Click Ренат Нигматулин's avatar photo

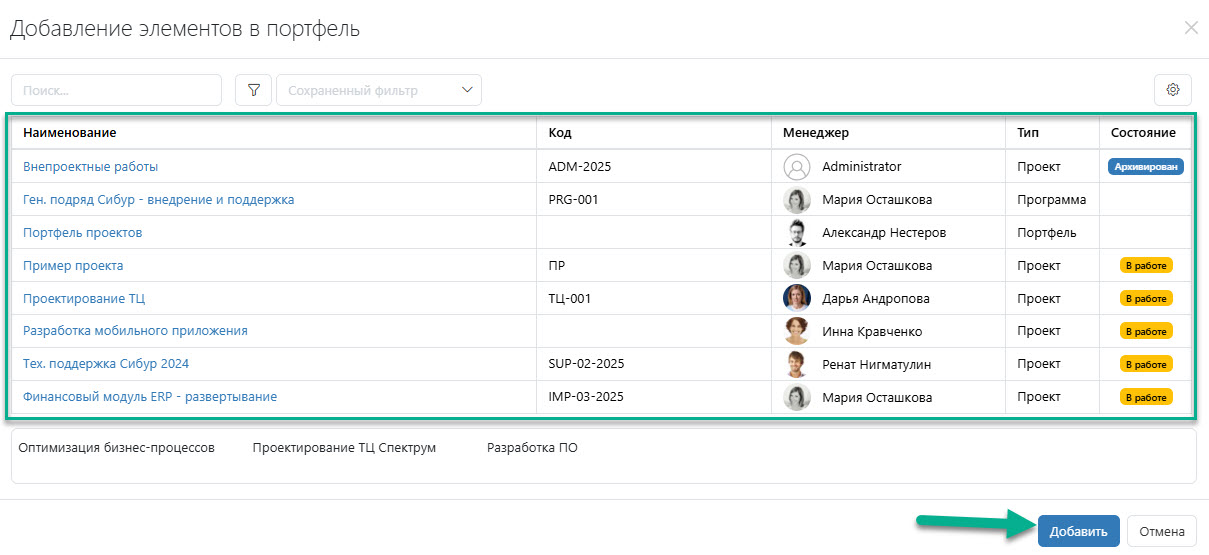(796, 365)
